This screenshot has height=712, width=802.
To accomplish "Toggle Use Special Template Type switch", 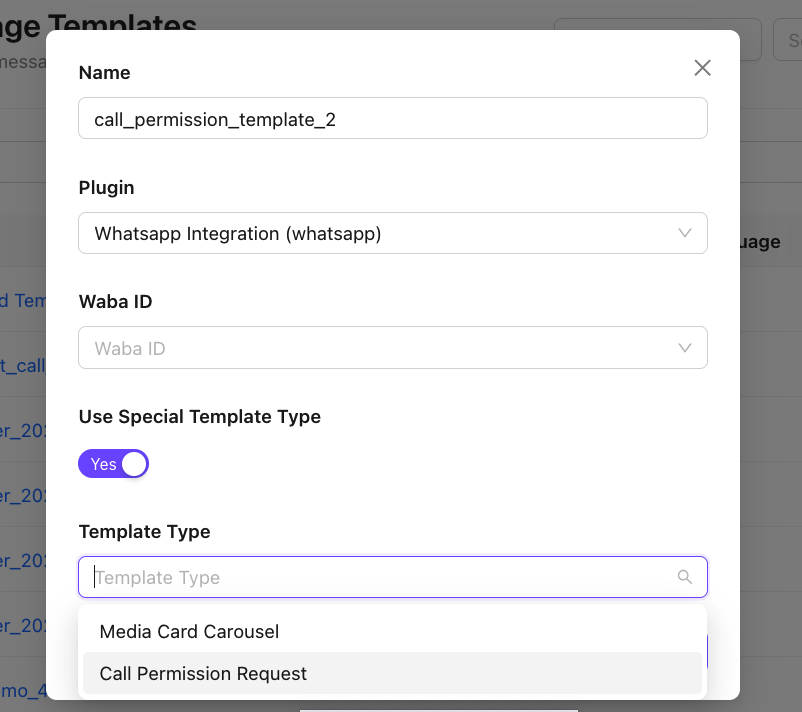I will [x=114, y=464].
